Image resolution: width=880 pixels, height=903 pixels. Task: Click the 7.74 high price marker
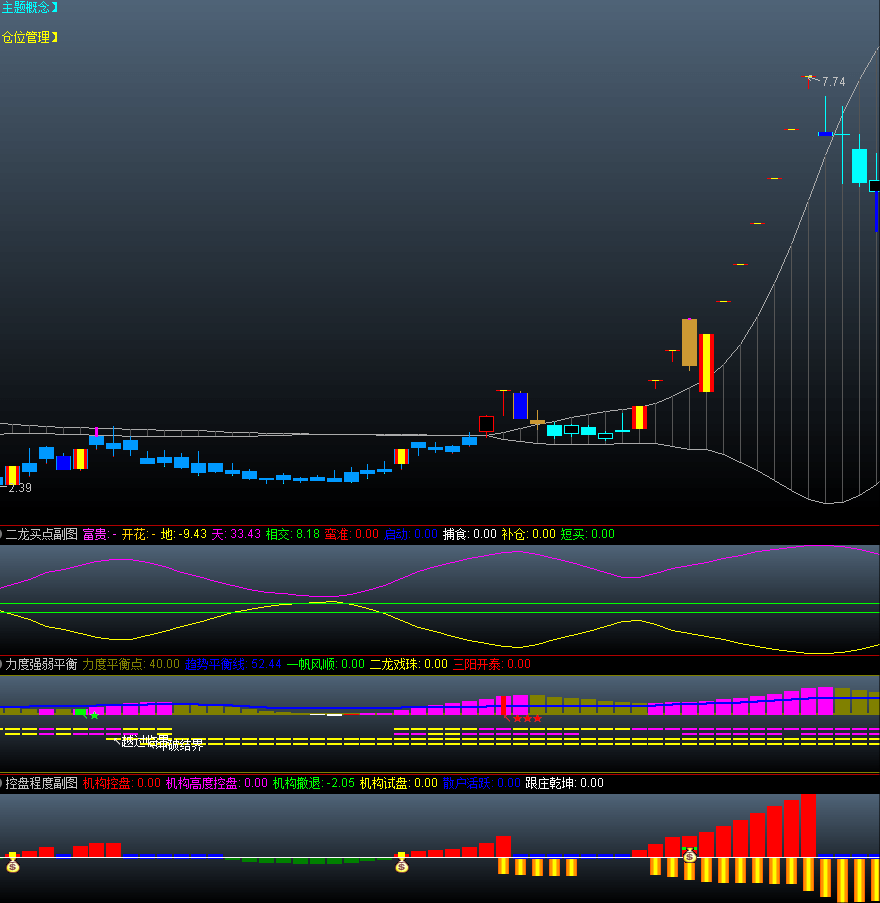click(x=833, y=82)
